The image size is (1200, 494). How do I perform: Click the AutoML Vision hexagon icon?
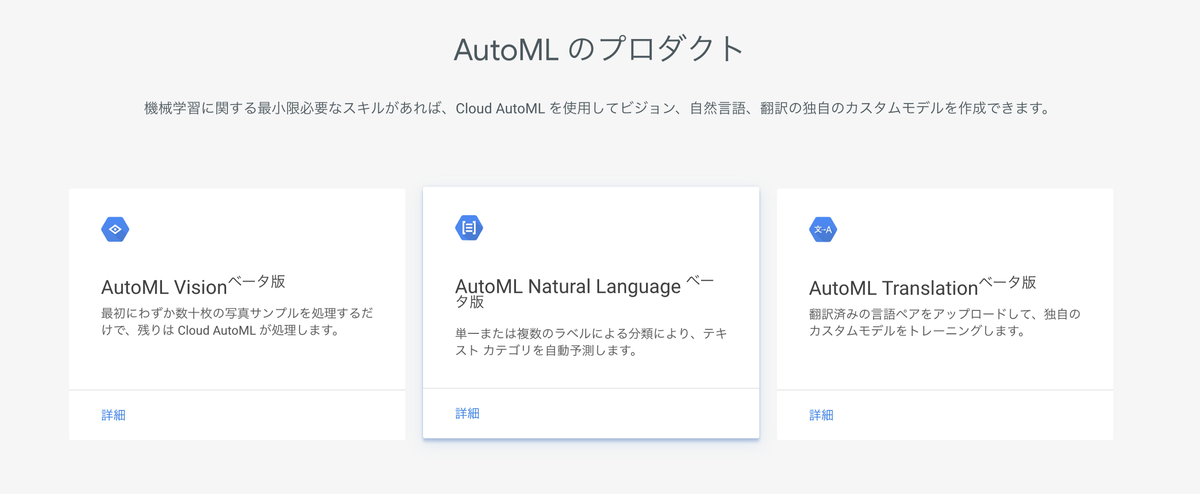115,229
